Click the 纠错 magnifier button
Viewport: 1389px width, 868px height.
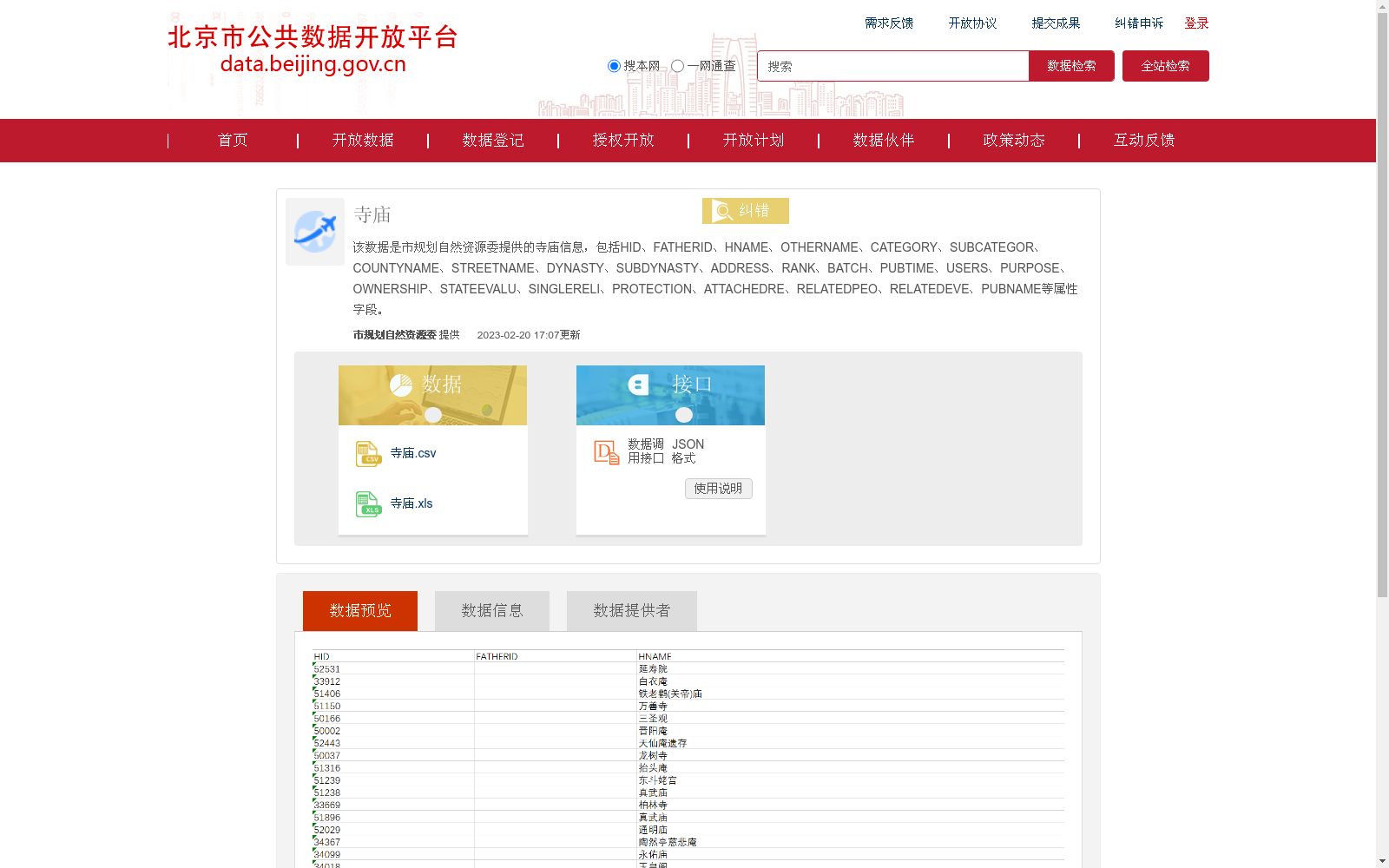[746, 211]
